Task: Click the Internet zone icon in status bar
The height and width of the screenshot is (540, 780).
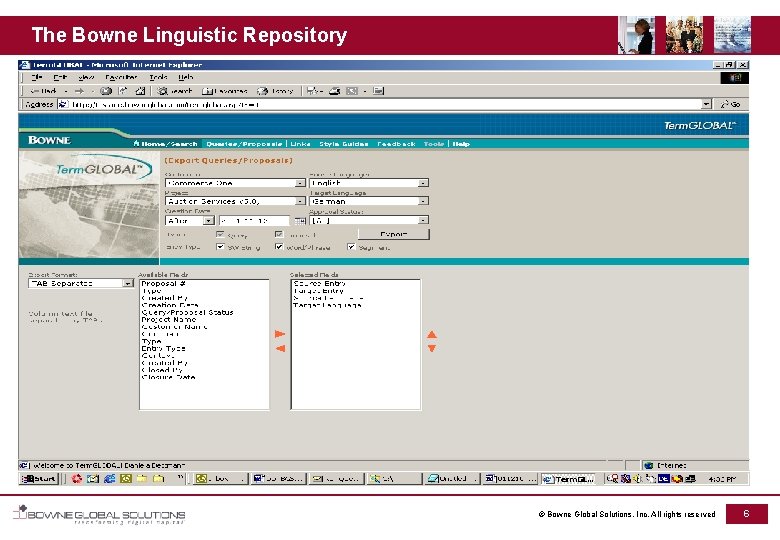Action: tap(648, 465)
